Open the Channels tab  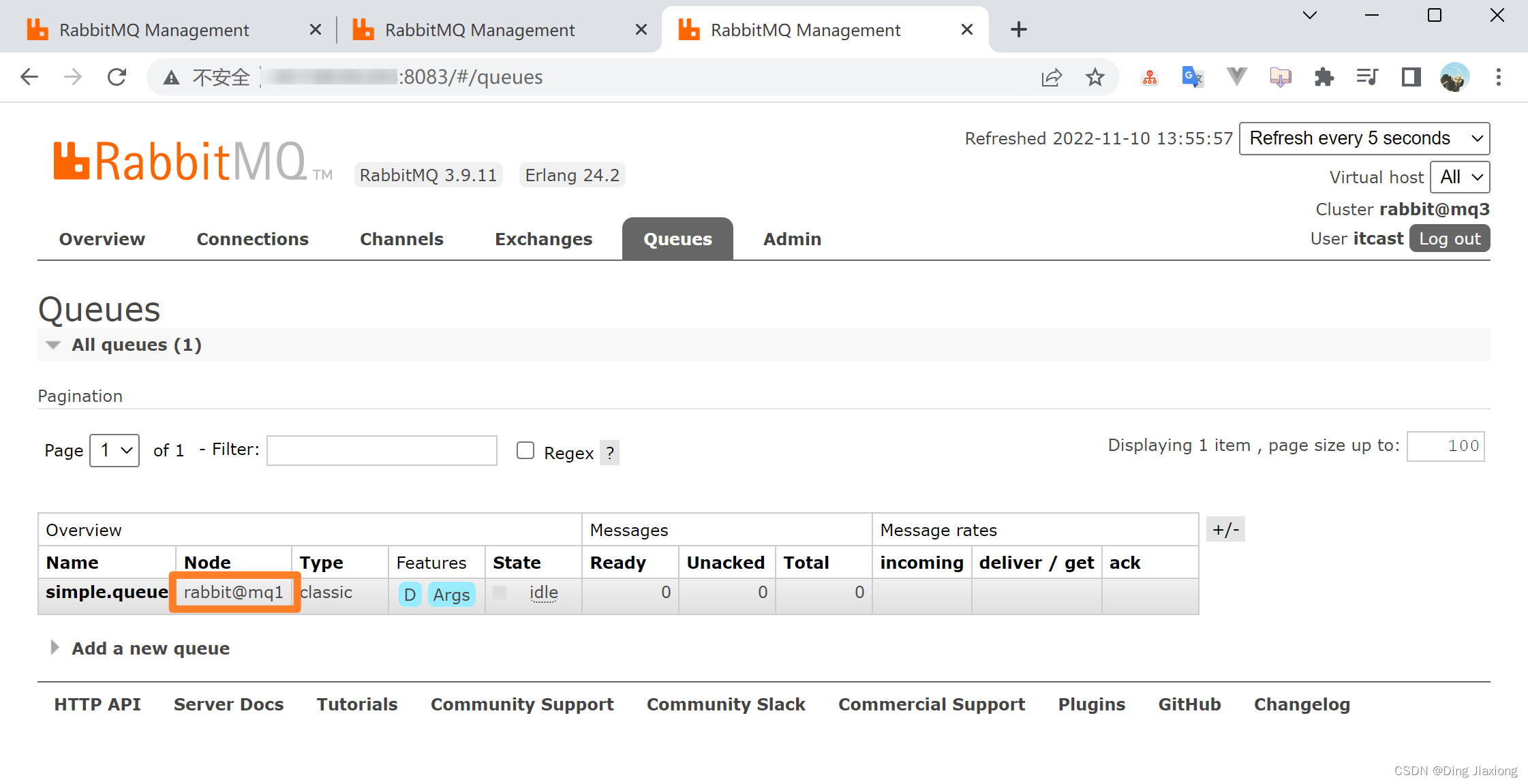(402, 239)
